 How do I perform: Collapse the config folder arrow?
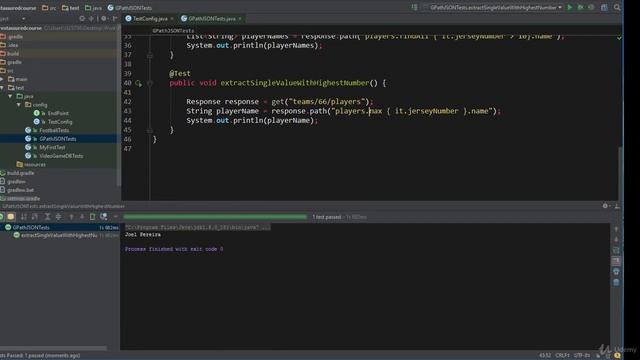(x=19, y=105)
